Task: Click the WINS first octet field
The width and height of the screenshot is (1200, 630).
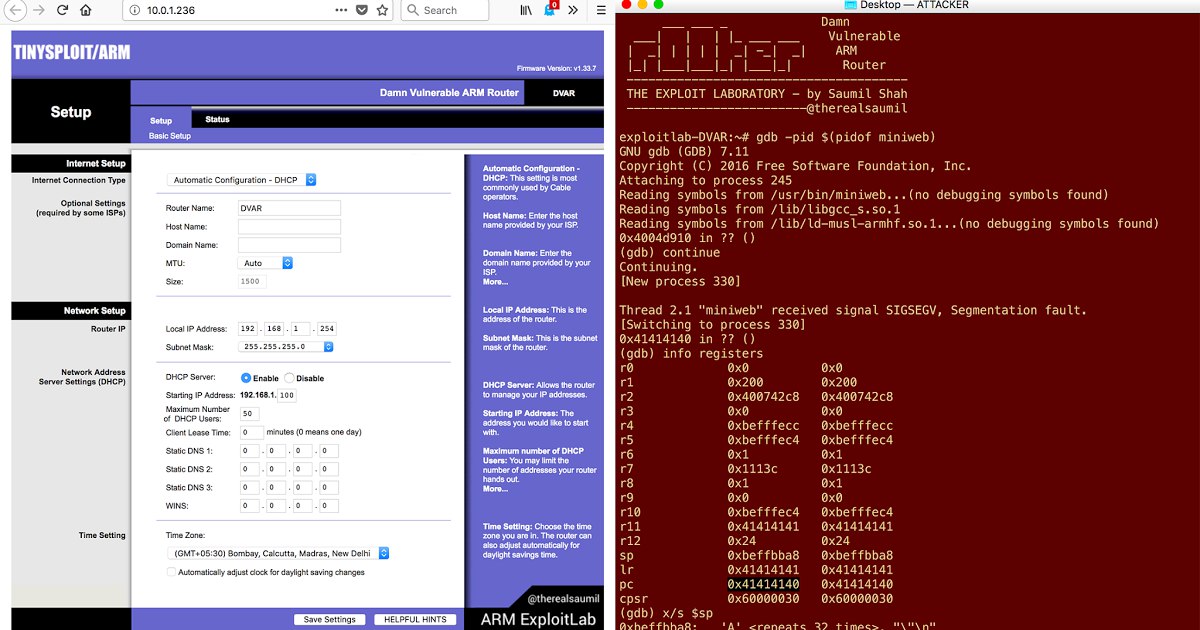Action: [x=249, y=506]
